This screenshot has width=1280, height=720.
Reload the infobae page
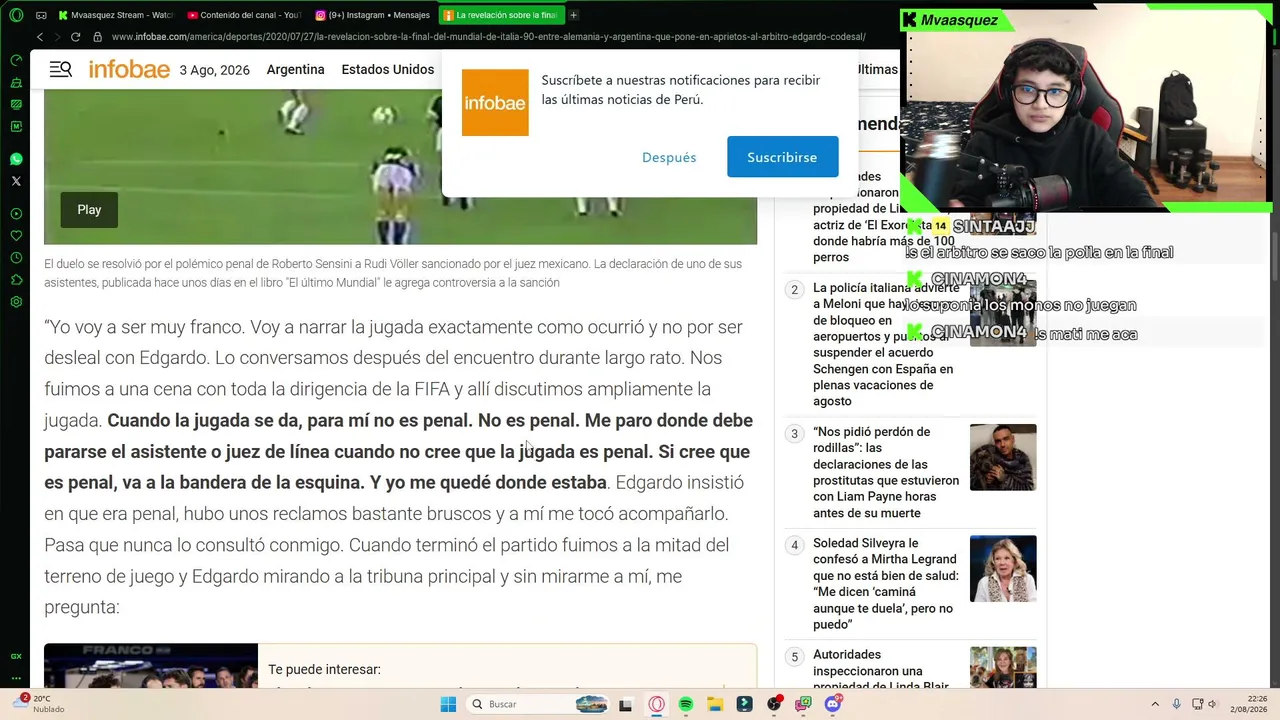tap(75, 37)
